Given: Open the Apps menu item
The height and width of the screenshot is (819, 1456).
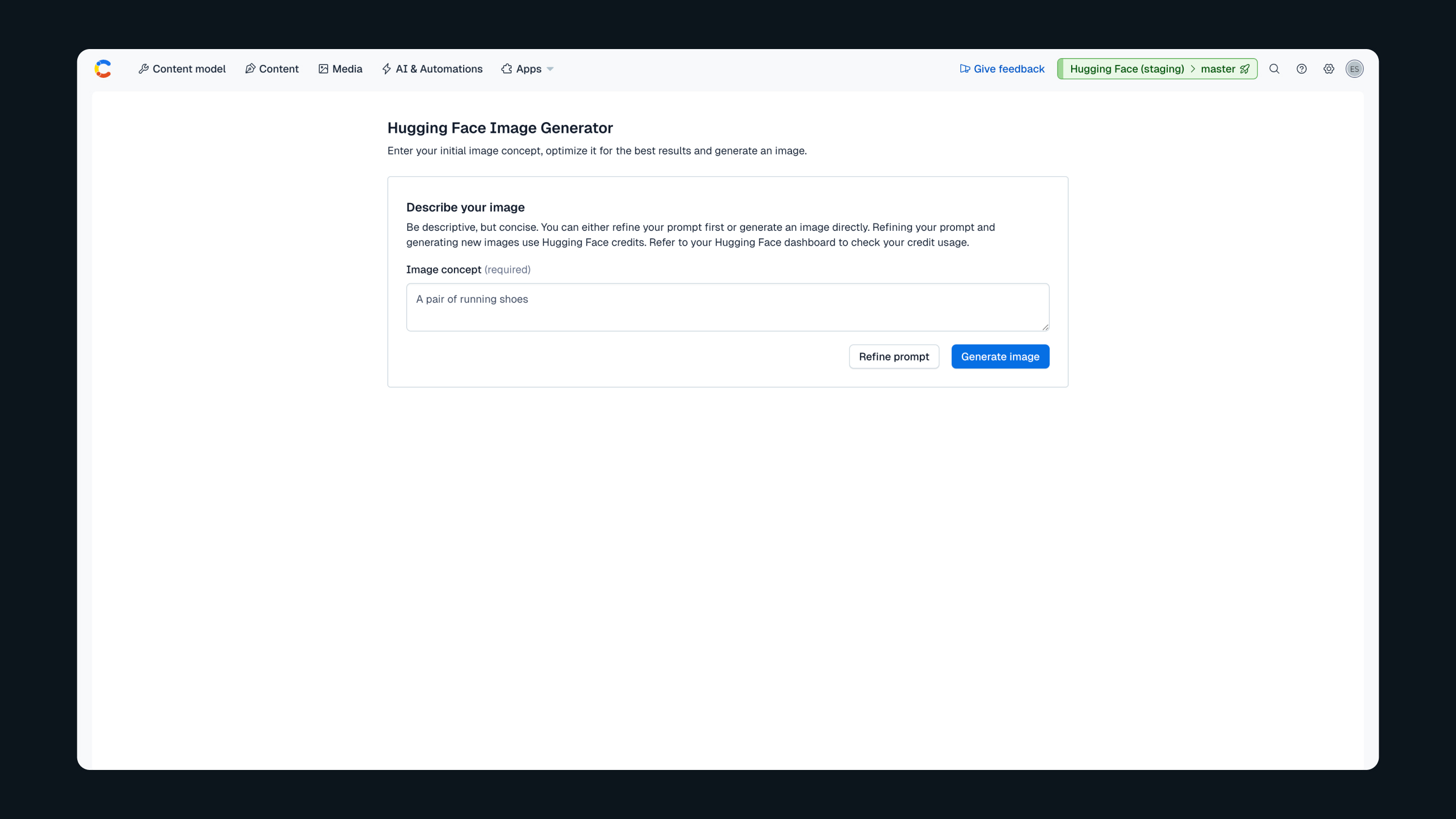Looking at the screenshot, I should coord(528,69).
